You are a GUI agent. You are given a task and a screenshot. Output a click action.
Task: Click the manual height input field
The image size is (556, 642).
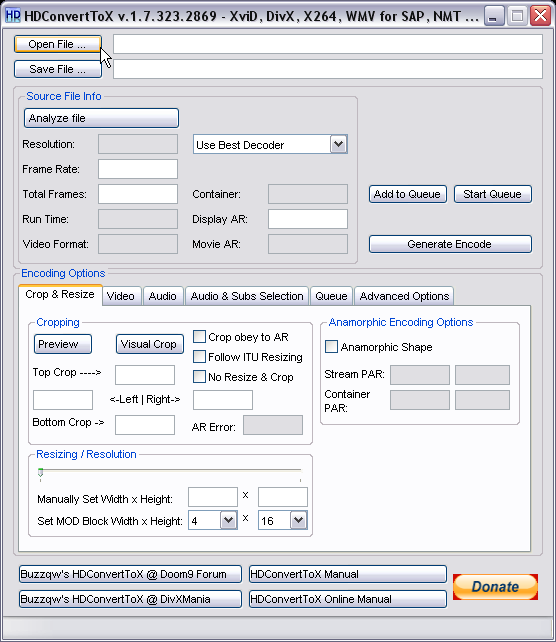(x=283, y=497)
